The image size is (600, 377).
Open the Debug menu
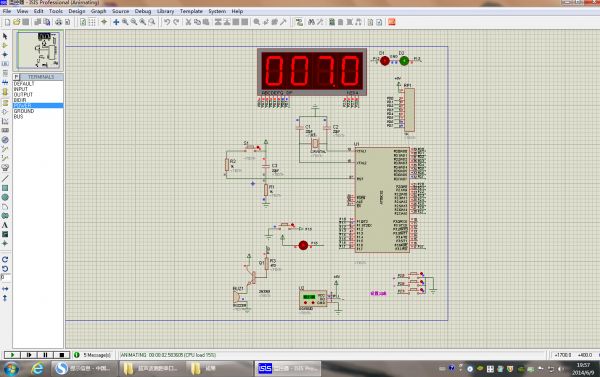[x=143, y=11]
